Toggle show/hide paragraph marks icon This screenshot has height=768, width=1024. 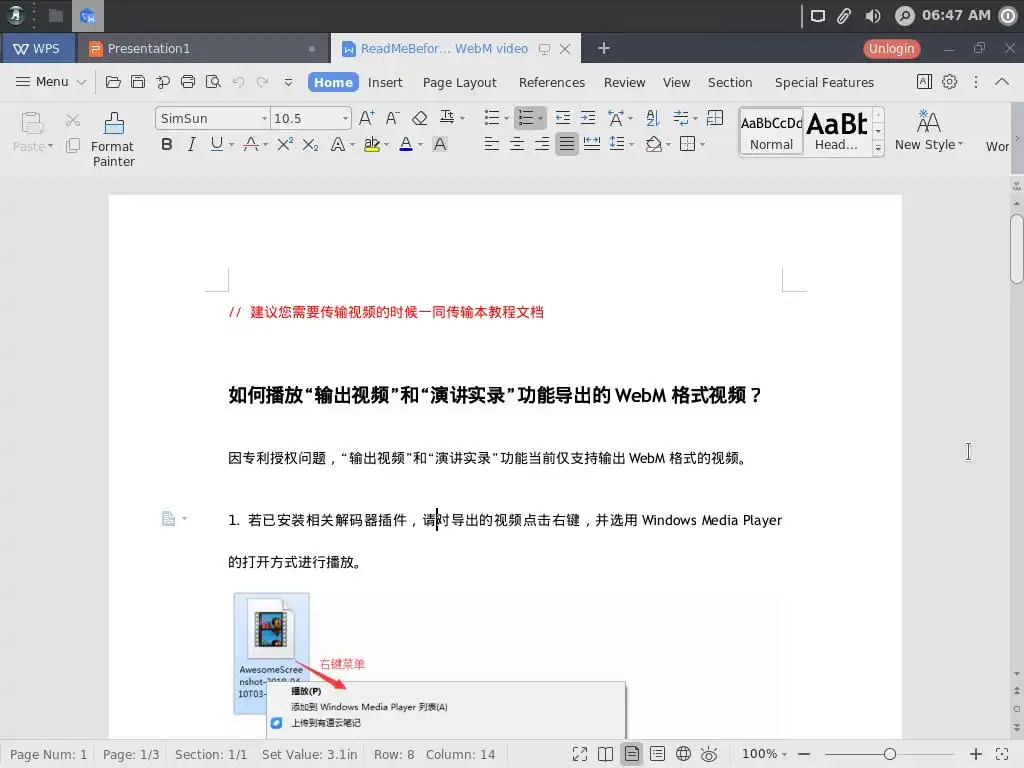point(681,118)
